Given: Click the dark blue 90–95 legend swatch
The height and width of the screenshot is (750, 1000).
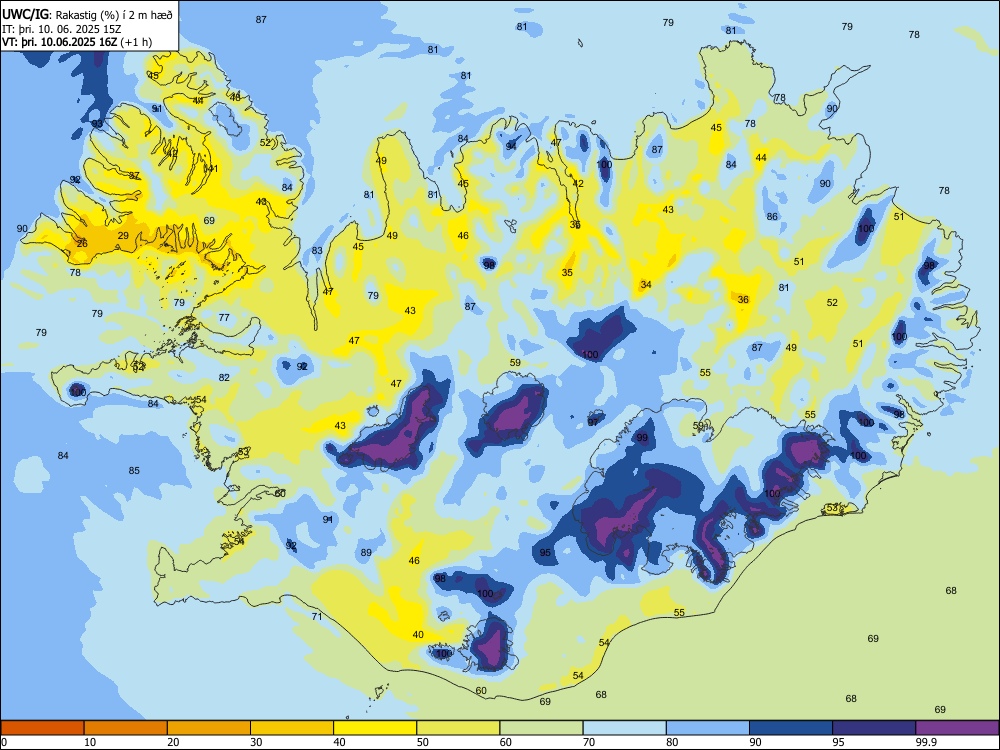Looking at the screenshot, I should coord(791,728).
